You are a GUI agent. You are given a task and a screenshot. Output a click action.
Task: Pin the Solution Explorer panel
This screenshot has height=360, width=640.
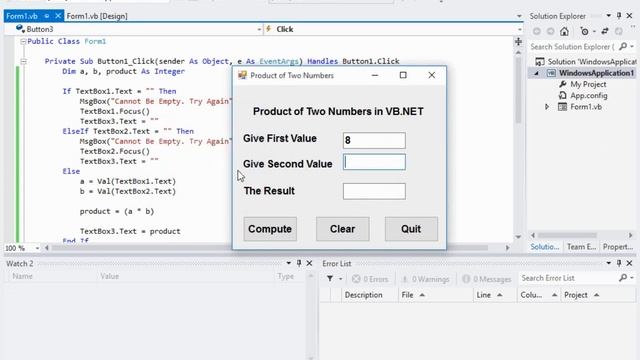pyautogui.click(x=619, y=16)
